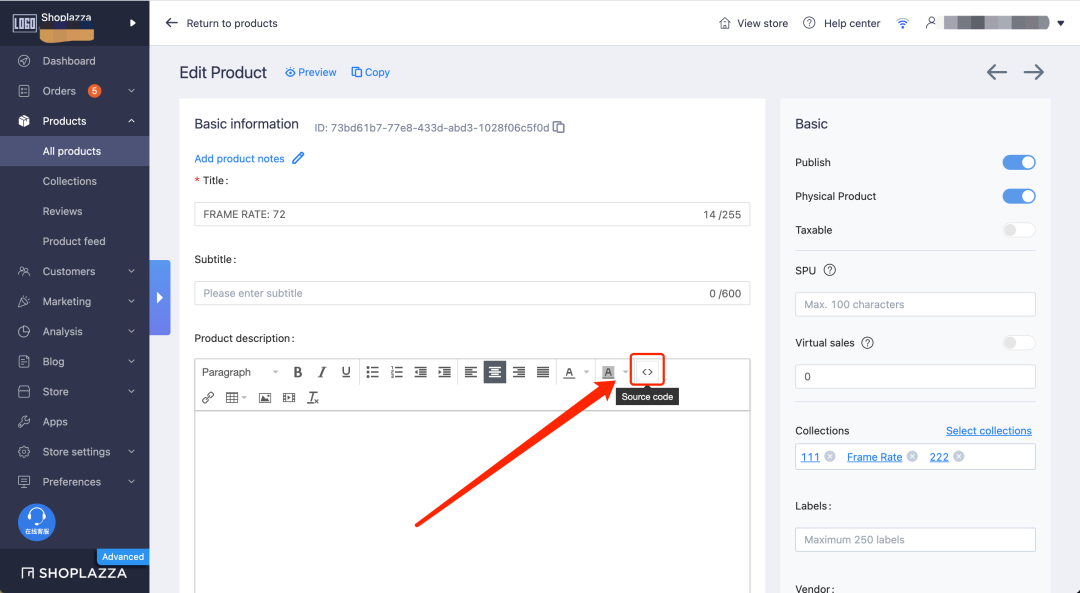Insert a numbered list
Viewport: 1080px width, 593px height.
point(397,372)
